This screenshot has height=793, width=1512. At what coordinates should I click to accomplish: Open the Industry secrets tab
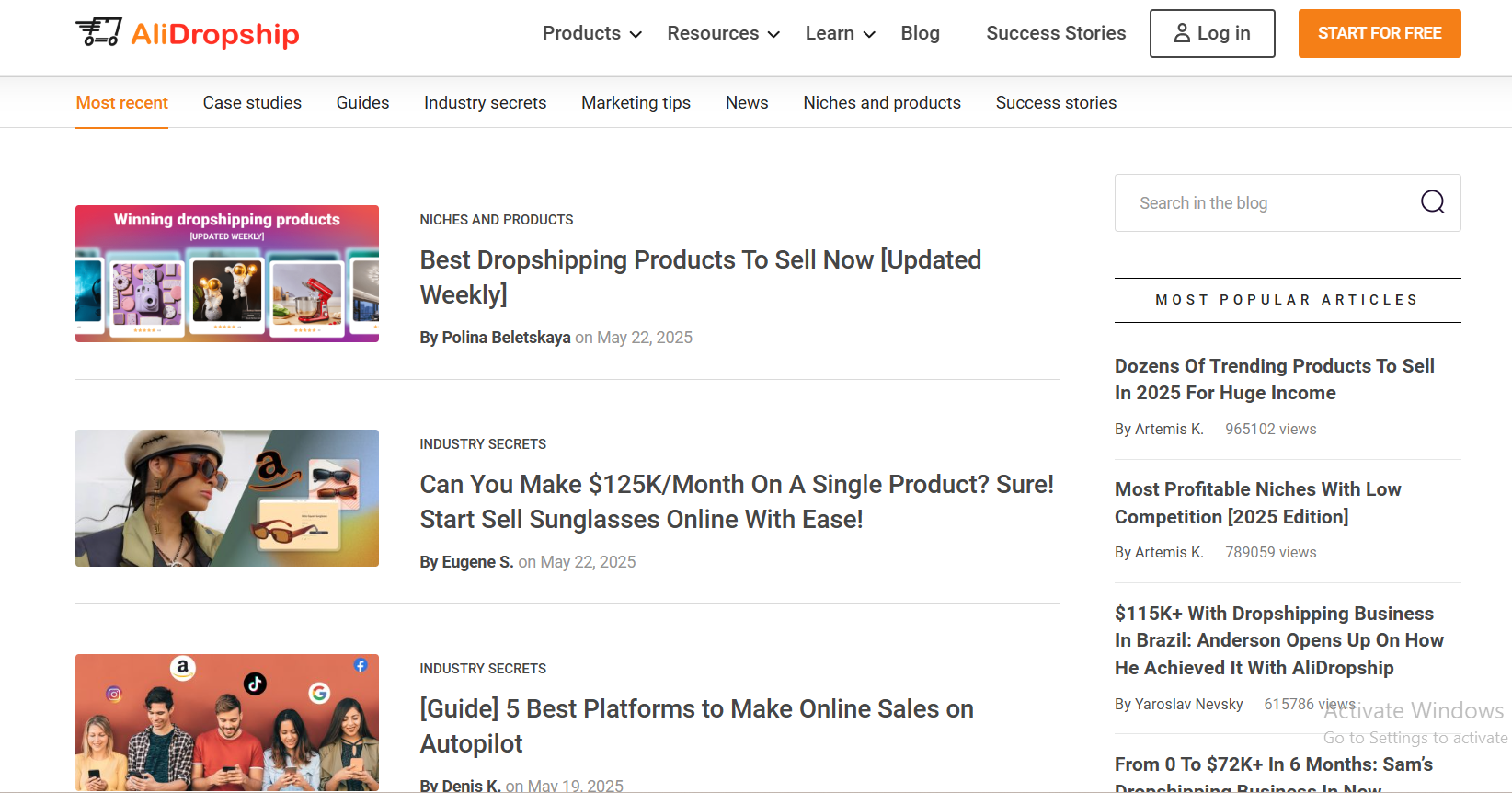click(485, 103)
